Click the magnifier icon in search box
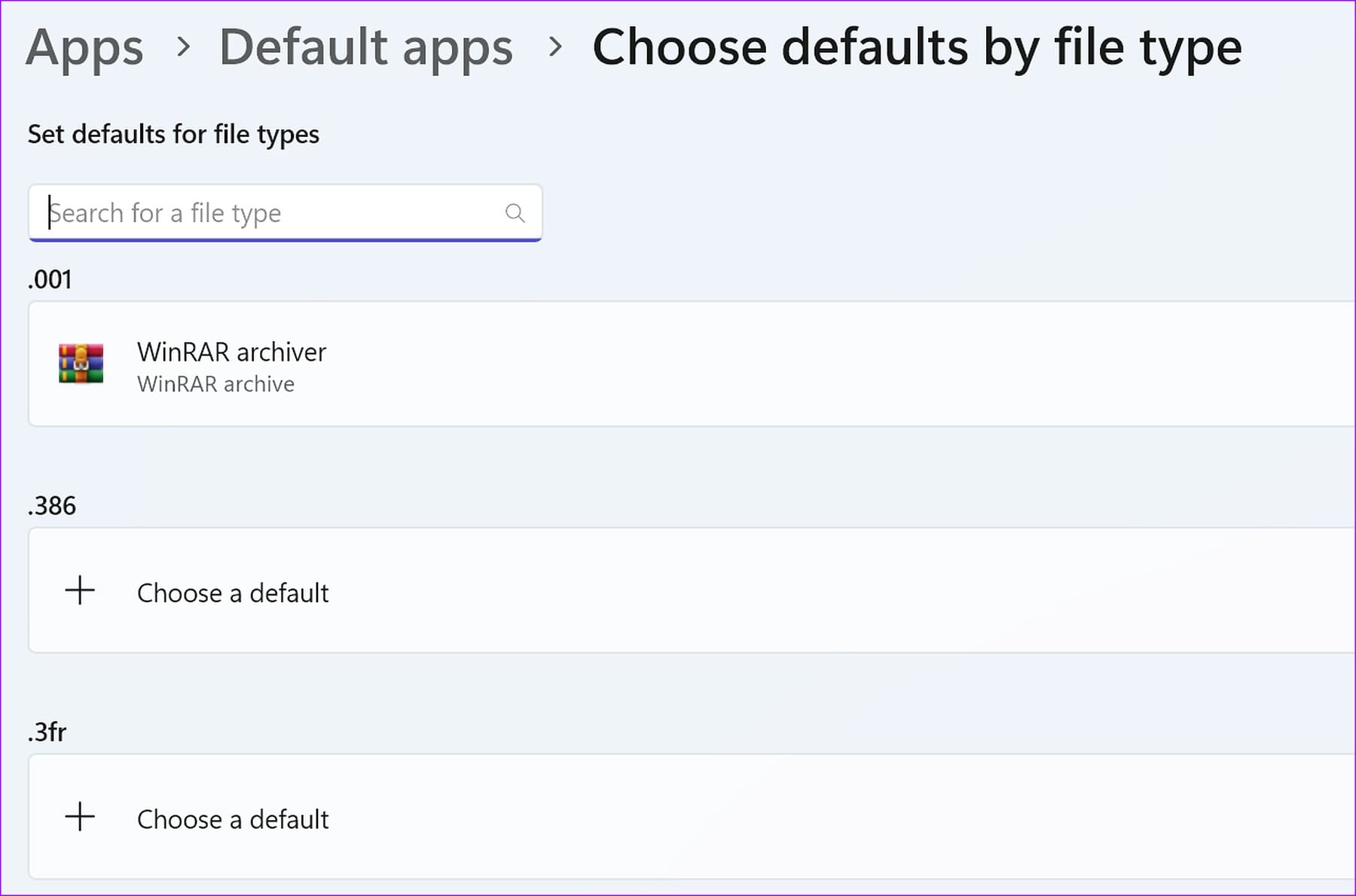 515,213
